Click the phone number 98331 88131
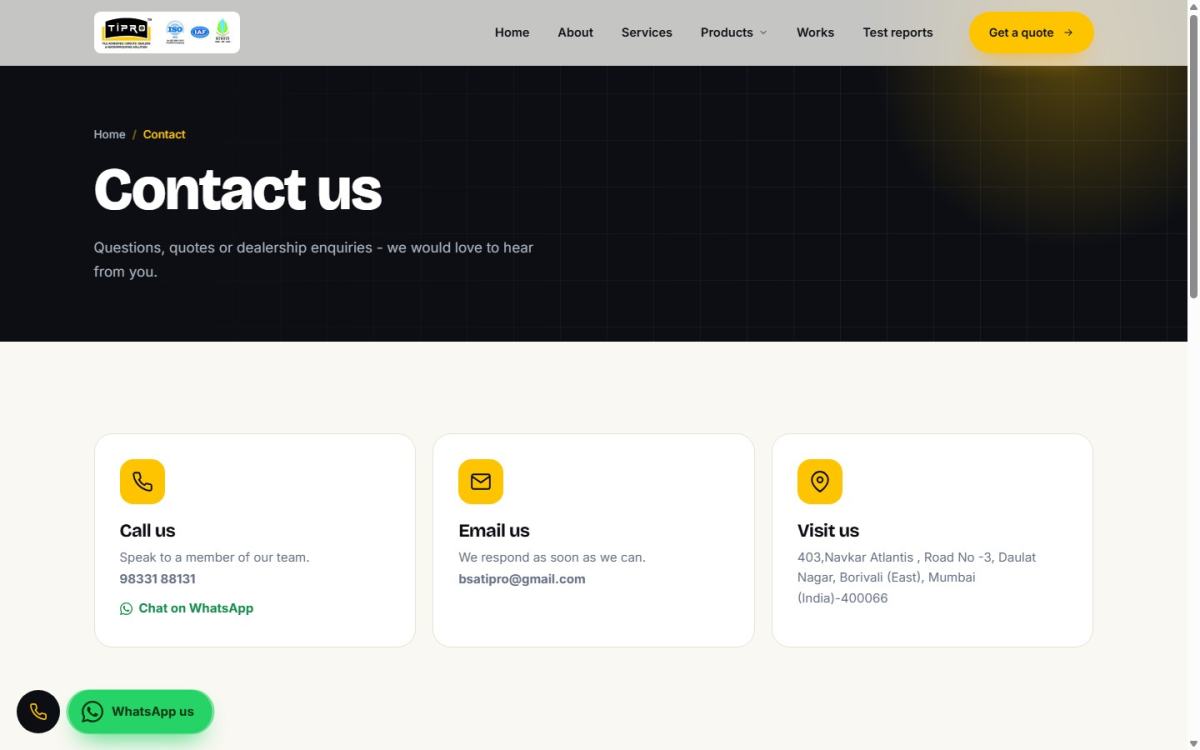This screenshot has height=750, width=1200. click(158, 579)
